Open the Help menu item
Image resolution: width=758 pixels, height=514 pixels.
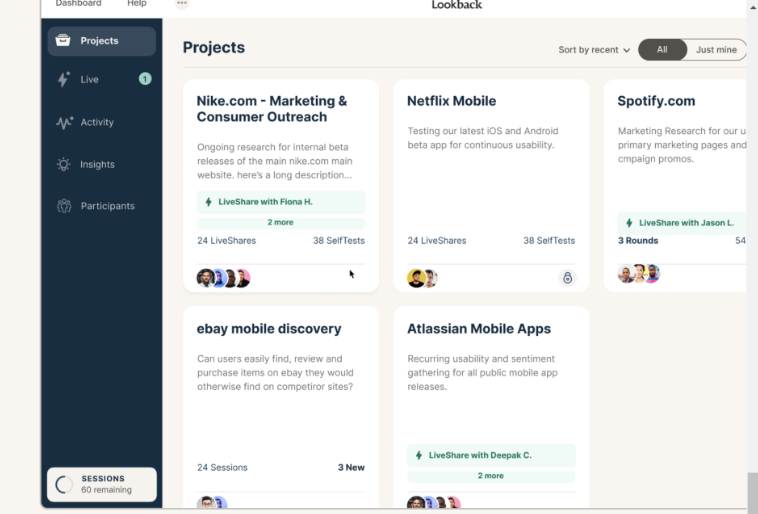[x=137, y=3]
